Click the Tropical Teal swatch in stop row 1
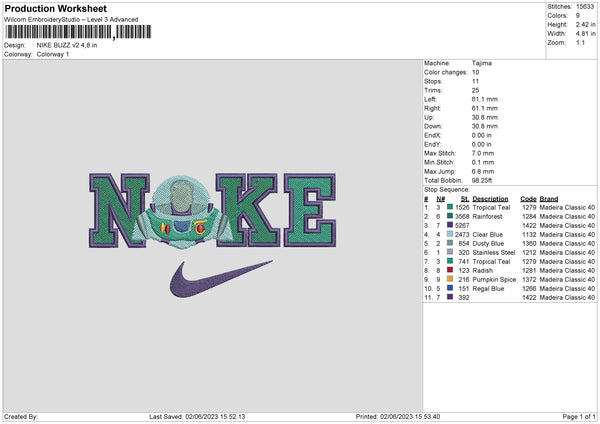Viewport: 600px width, 424px height. click(x=450, y=207)
